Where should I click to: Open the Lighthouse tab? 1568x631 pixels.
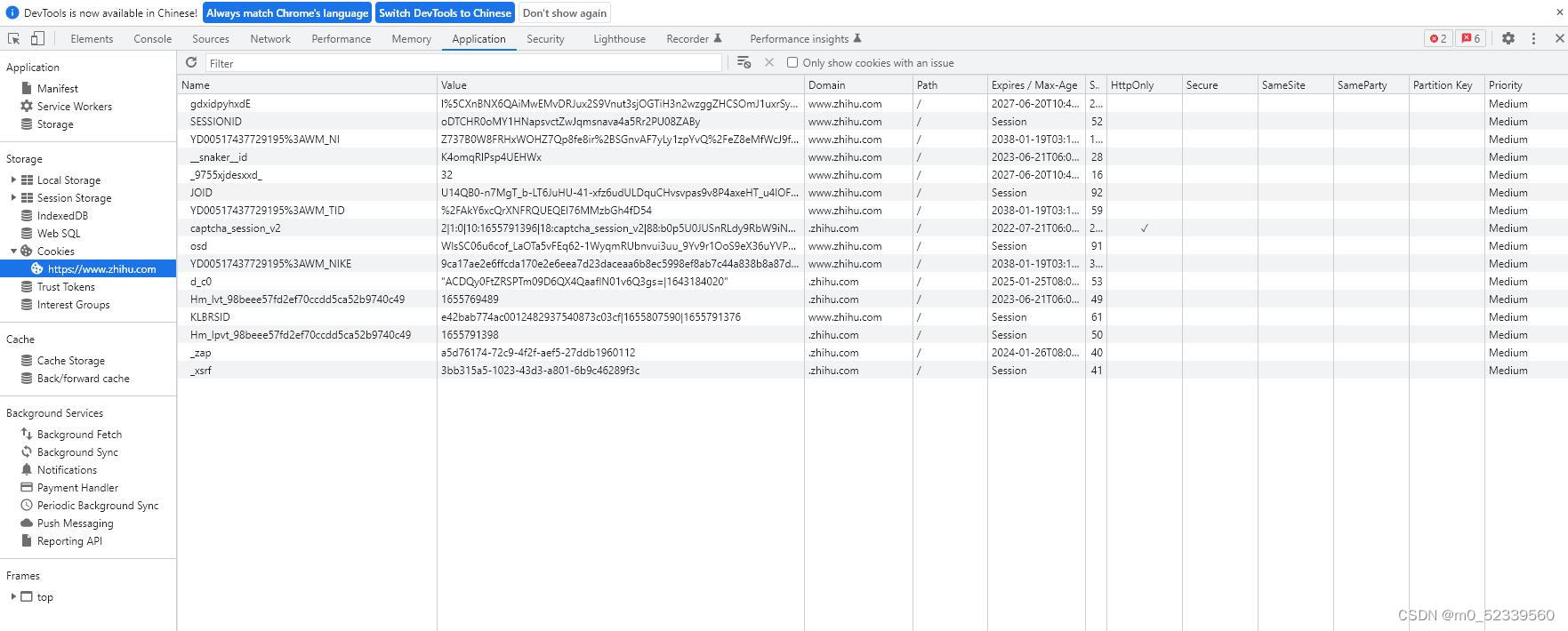619,38
